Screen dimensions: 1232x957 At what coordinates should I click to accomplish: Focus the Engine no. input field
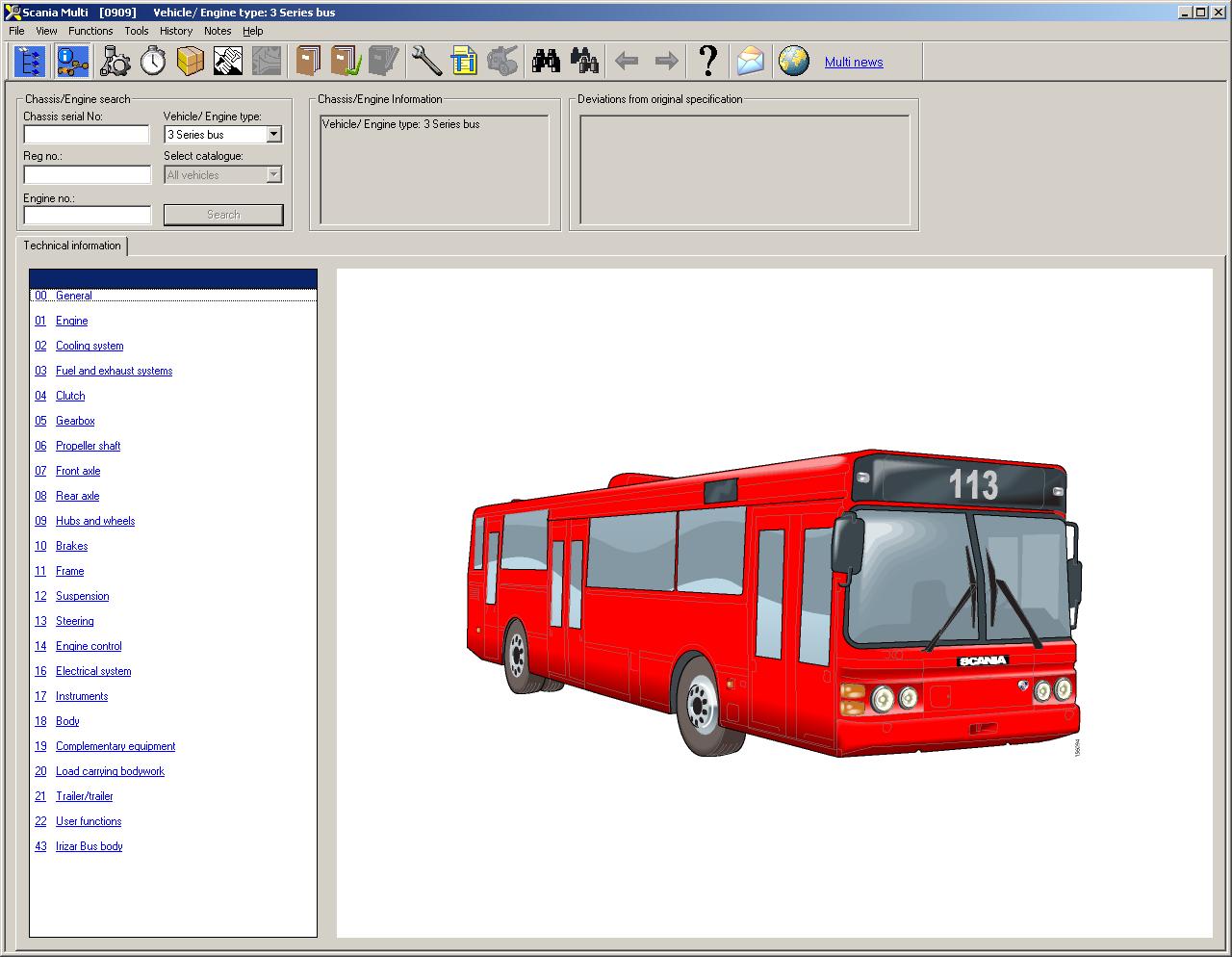coord(88,215)
